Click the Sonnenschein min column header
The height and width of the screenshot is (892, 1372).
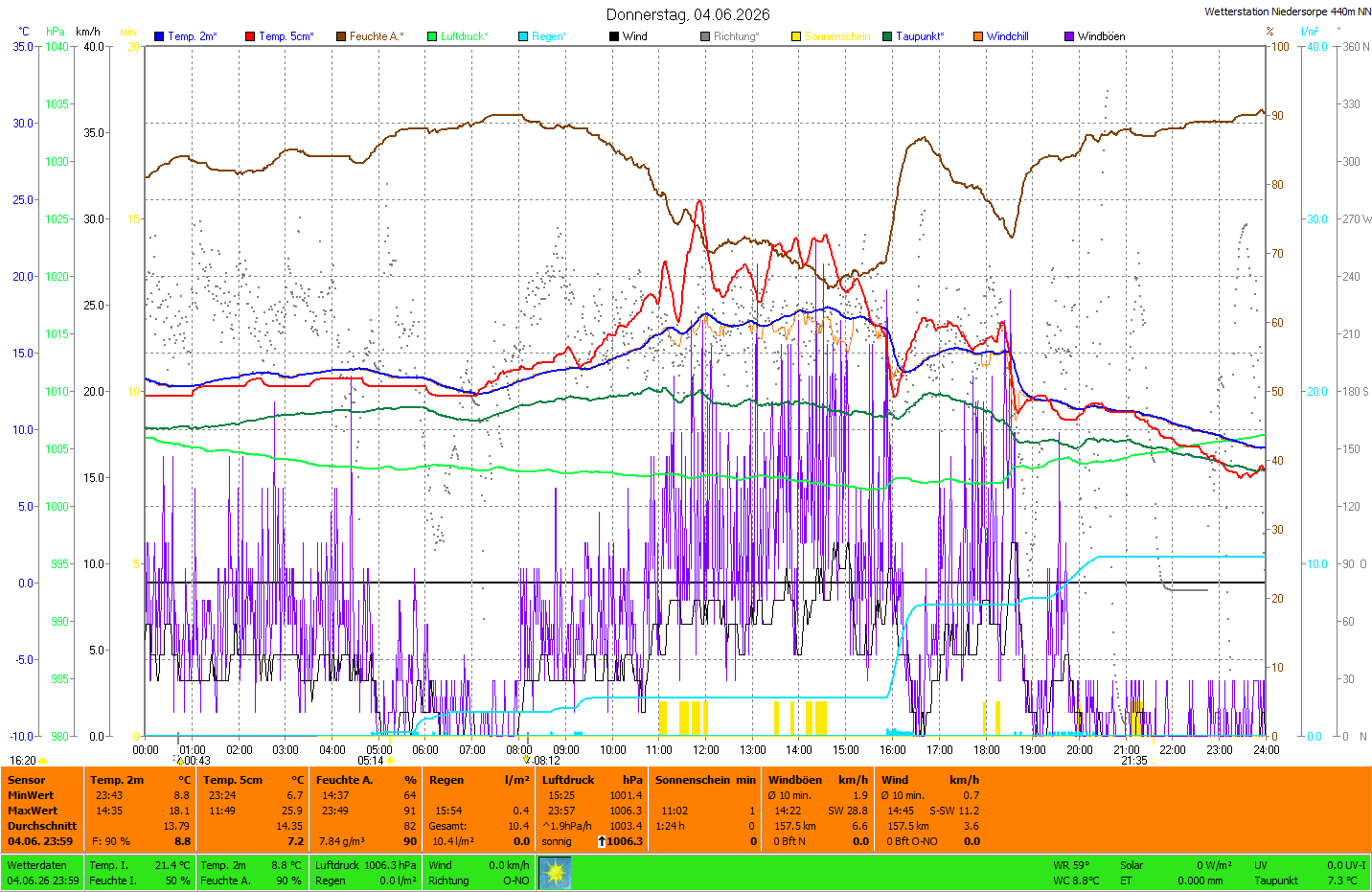pos(705,780)
